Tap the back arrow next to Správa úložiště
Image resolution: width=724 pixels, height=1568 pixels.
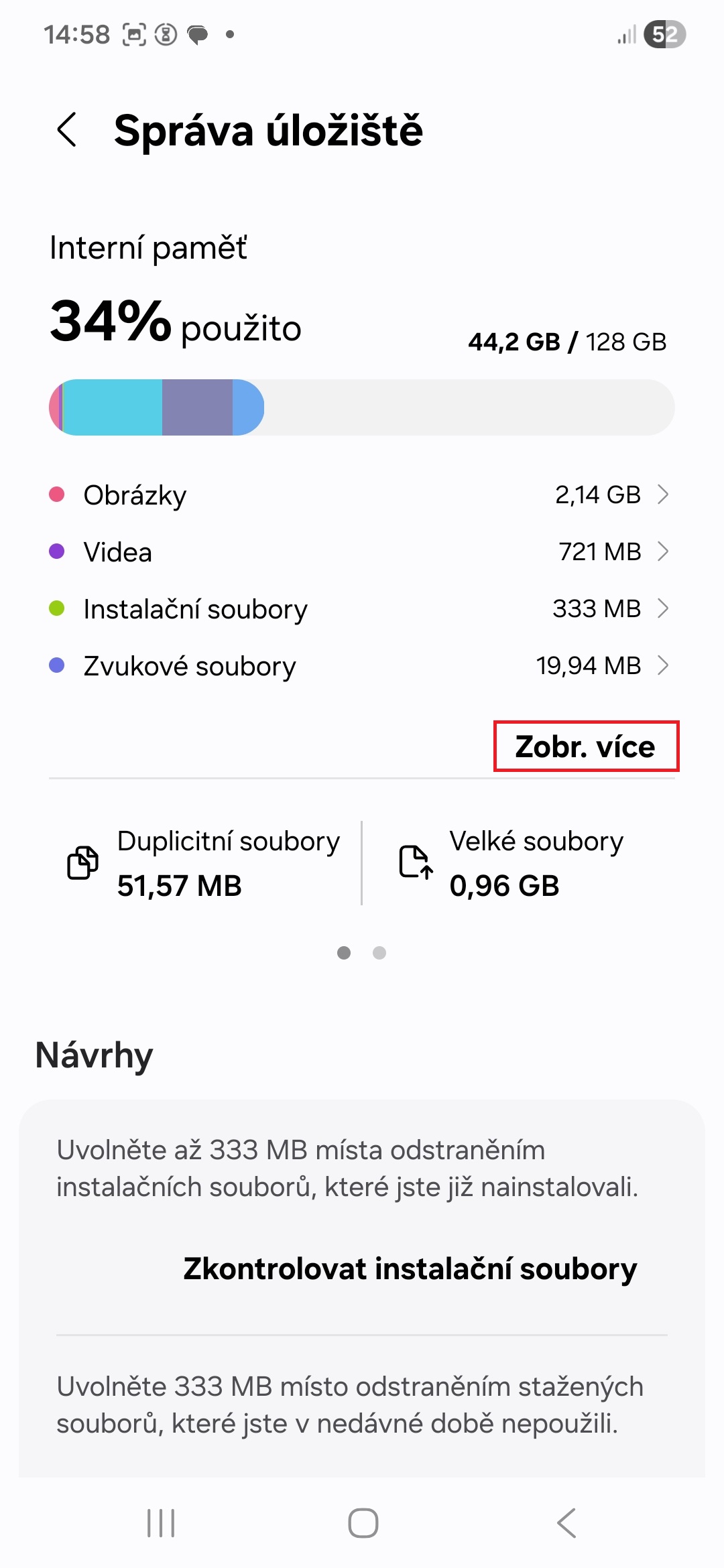67,130
